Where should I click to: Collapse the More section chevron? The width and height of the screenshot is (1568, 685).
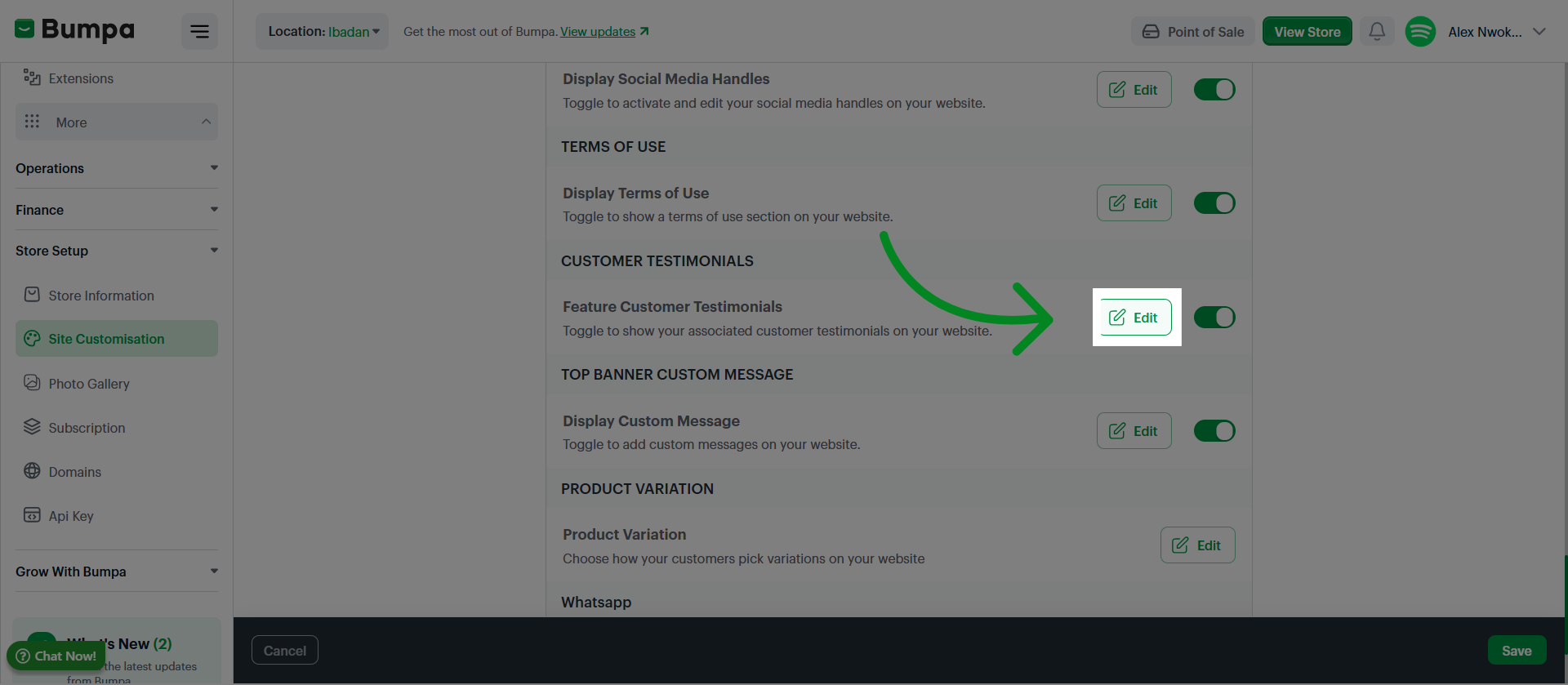[206, 122]
